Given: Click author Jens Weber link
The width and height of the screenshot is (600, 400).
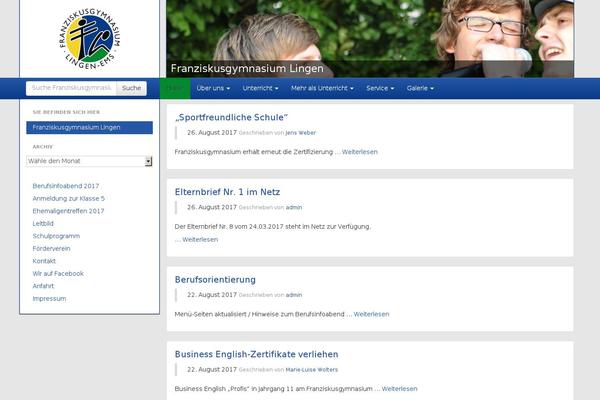Looking at the screenshot, I should pyautogui.click(x=301, y=133).
